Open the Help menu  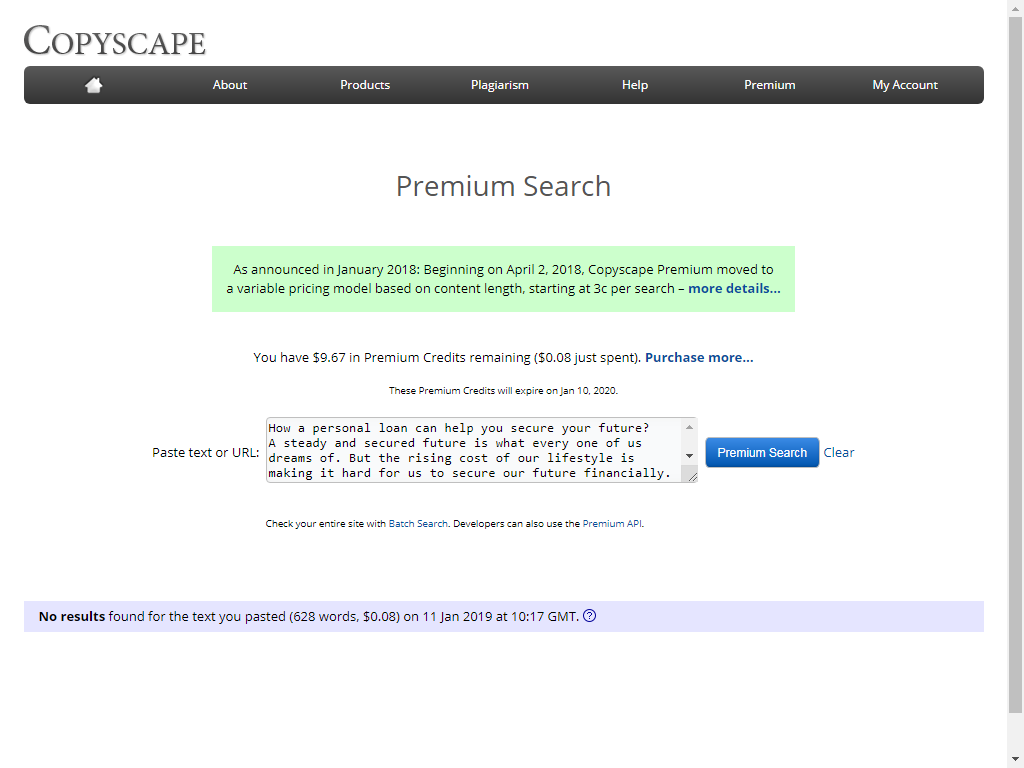pyautogui.click(x=635, y=85)
